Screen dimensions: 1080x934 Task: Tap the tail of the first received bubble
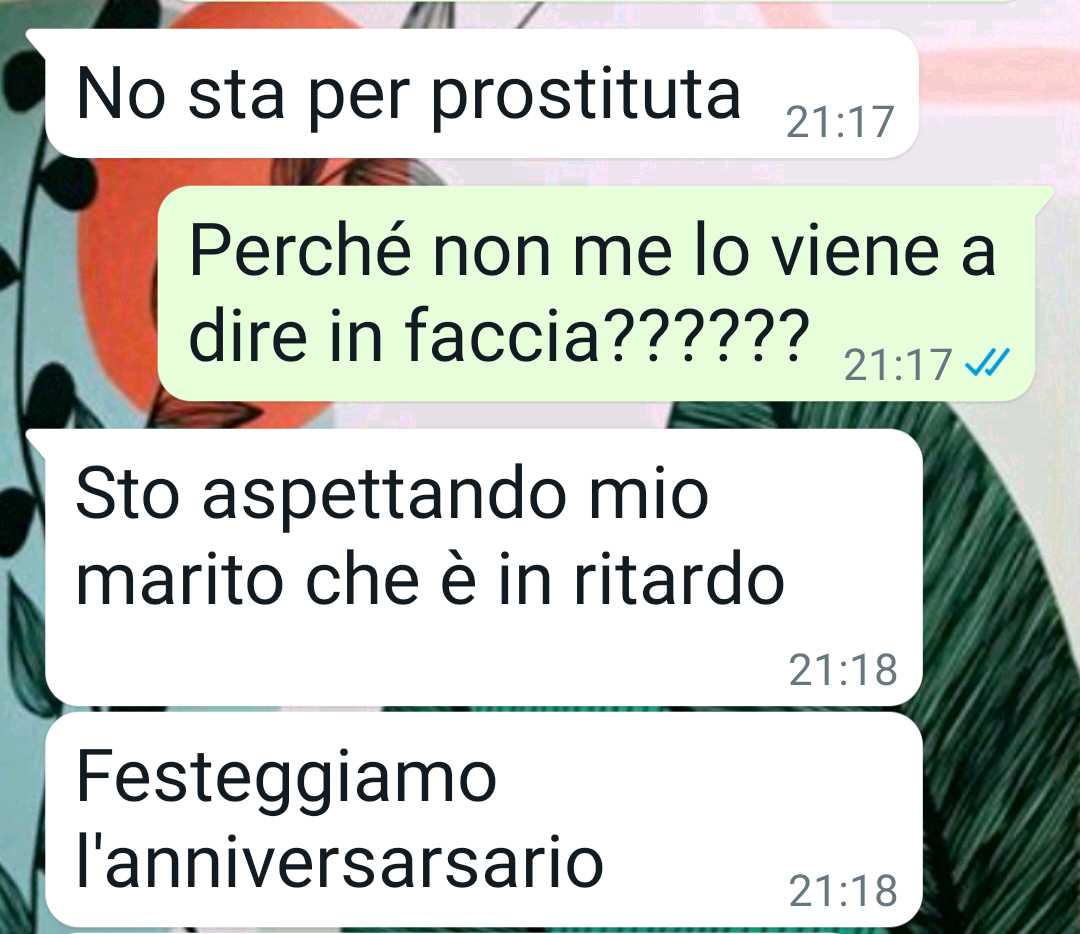pos(36,41)
